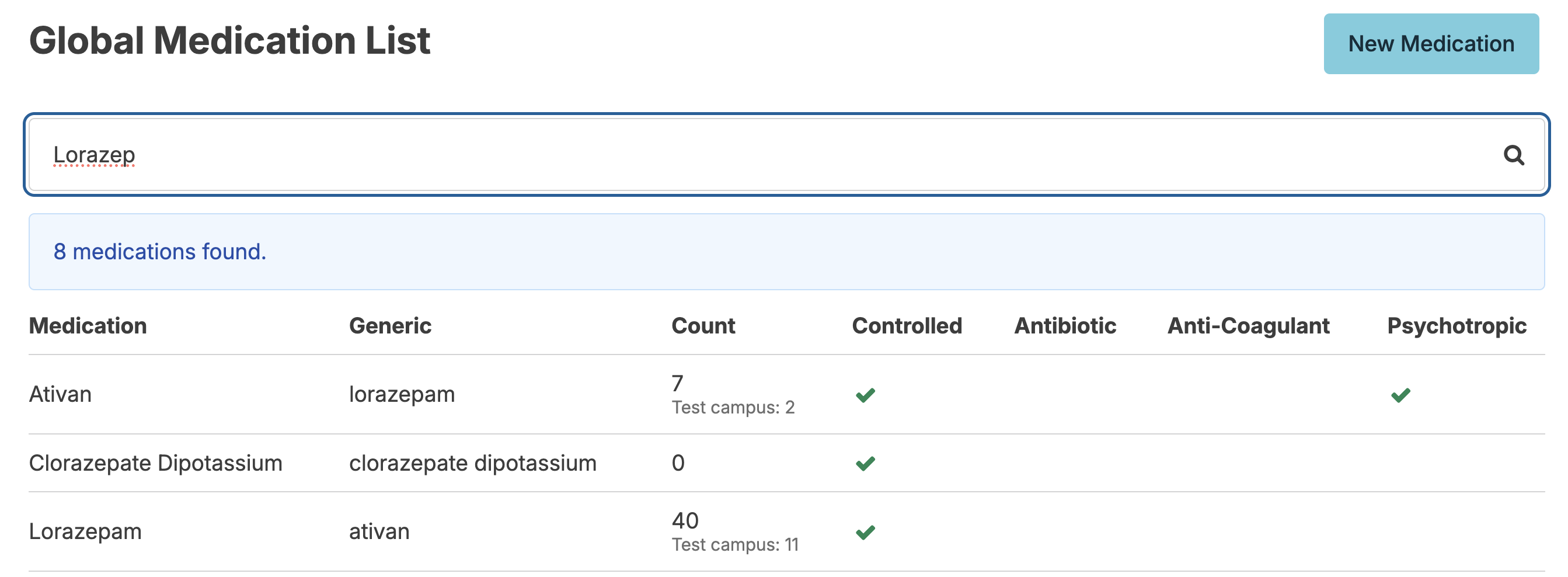Click the 8 medications found banner

(786, 251)
